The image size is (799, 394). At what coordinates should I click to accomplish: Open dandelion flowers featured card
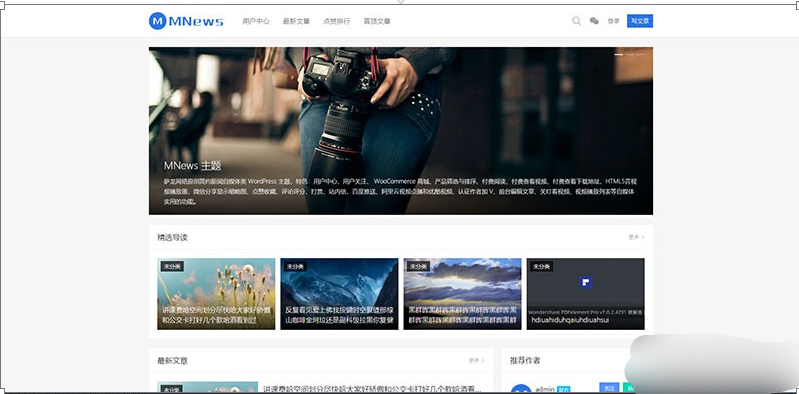(216, 294)
